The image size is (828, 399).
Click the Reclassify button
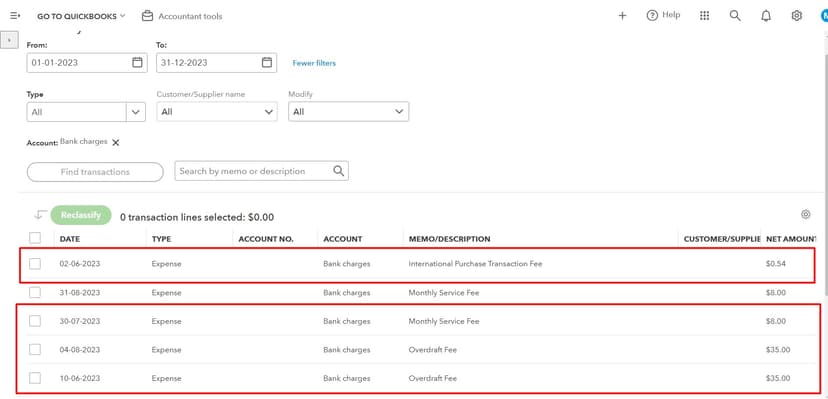click(81, 215)
